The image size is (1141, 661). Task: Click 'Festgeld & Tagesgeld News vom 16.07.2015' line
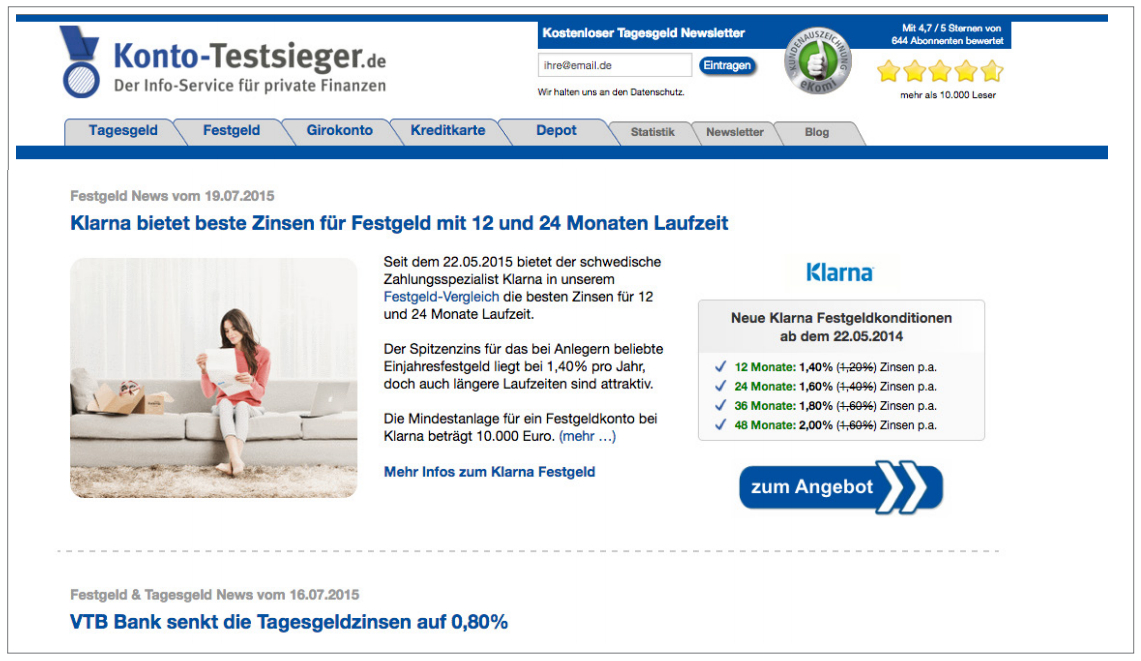215,595
